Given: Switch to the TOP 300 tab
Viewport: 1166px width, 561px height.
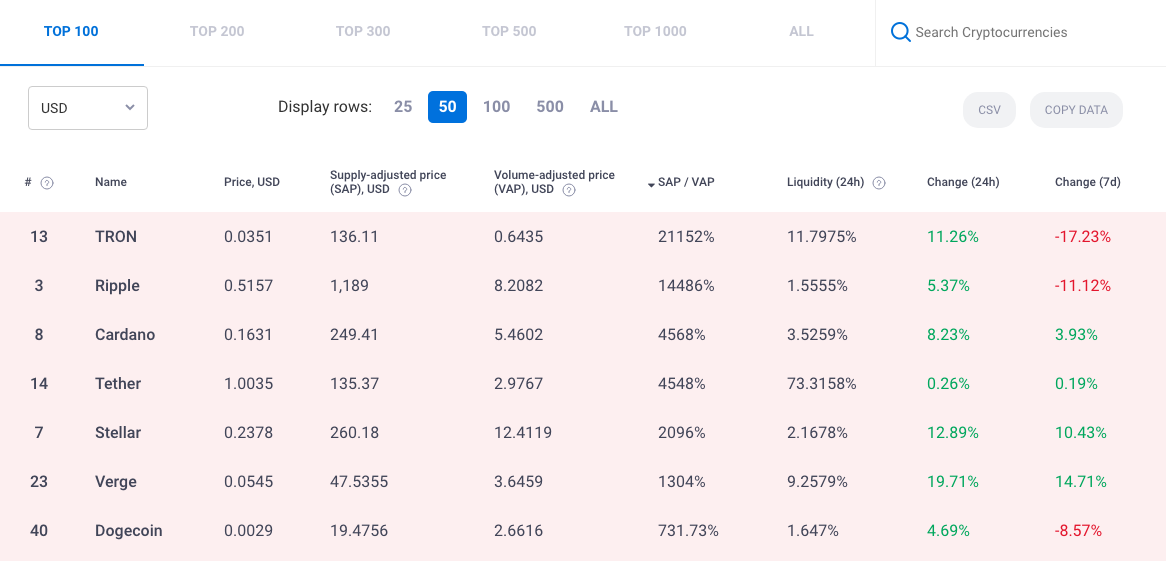Looking at the screenshot, I should [363, 32].
